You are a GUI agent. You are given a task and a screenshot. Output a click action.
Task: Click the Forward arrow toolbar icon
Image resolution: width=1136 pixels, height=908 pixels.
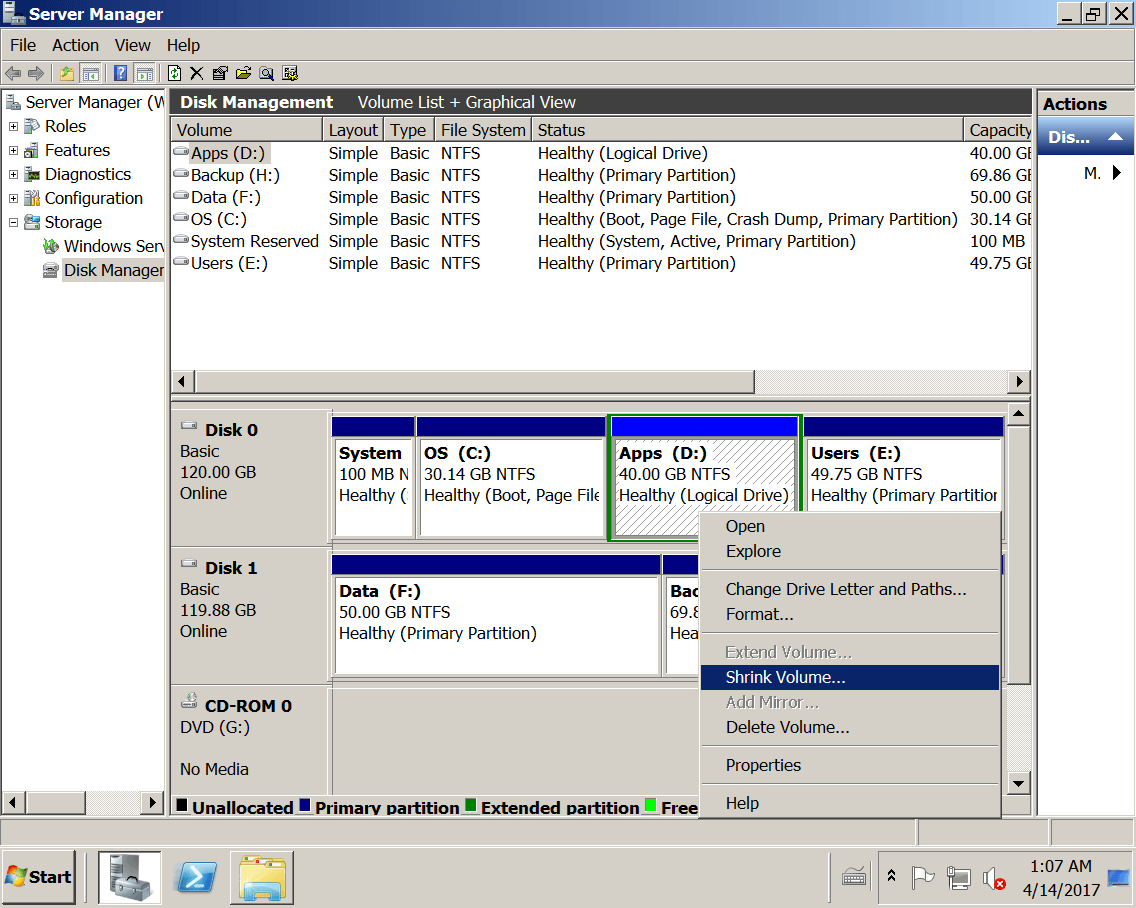[36, 73]
